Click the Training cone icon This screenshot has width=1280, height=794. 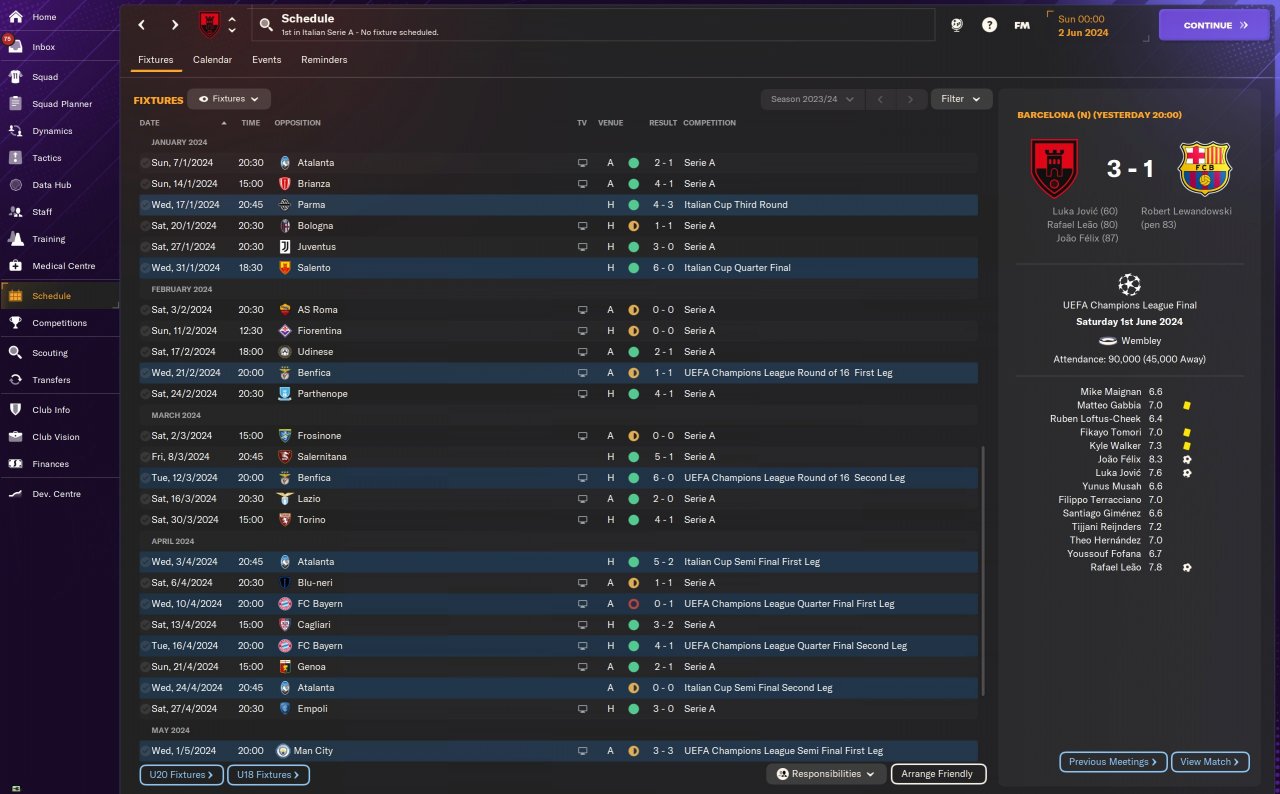[x=15, y=239]
